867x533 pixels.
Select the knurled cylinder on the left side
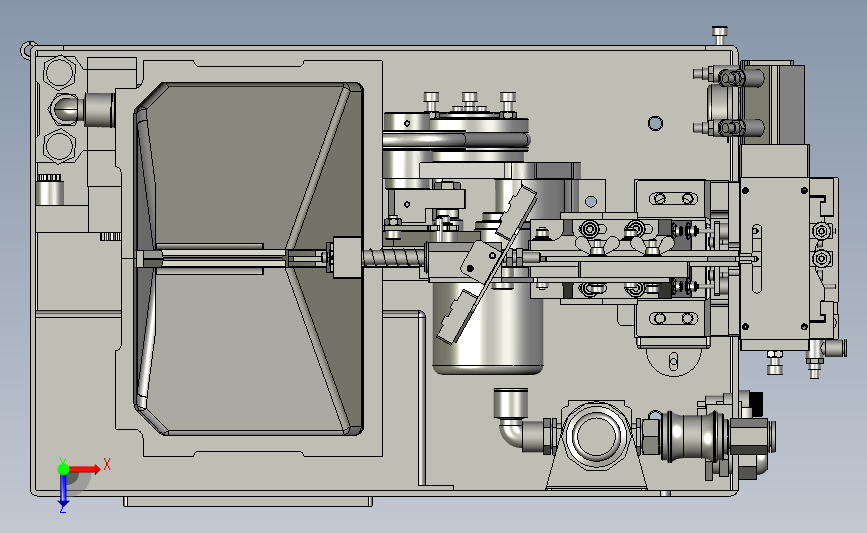49,190
